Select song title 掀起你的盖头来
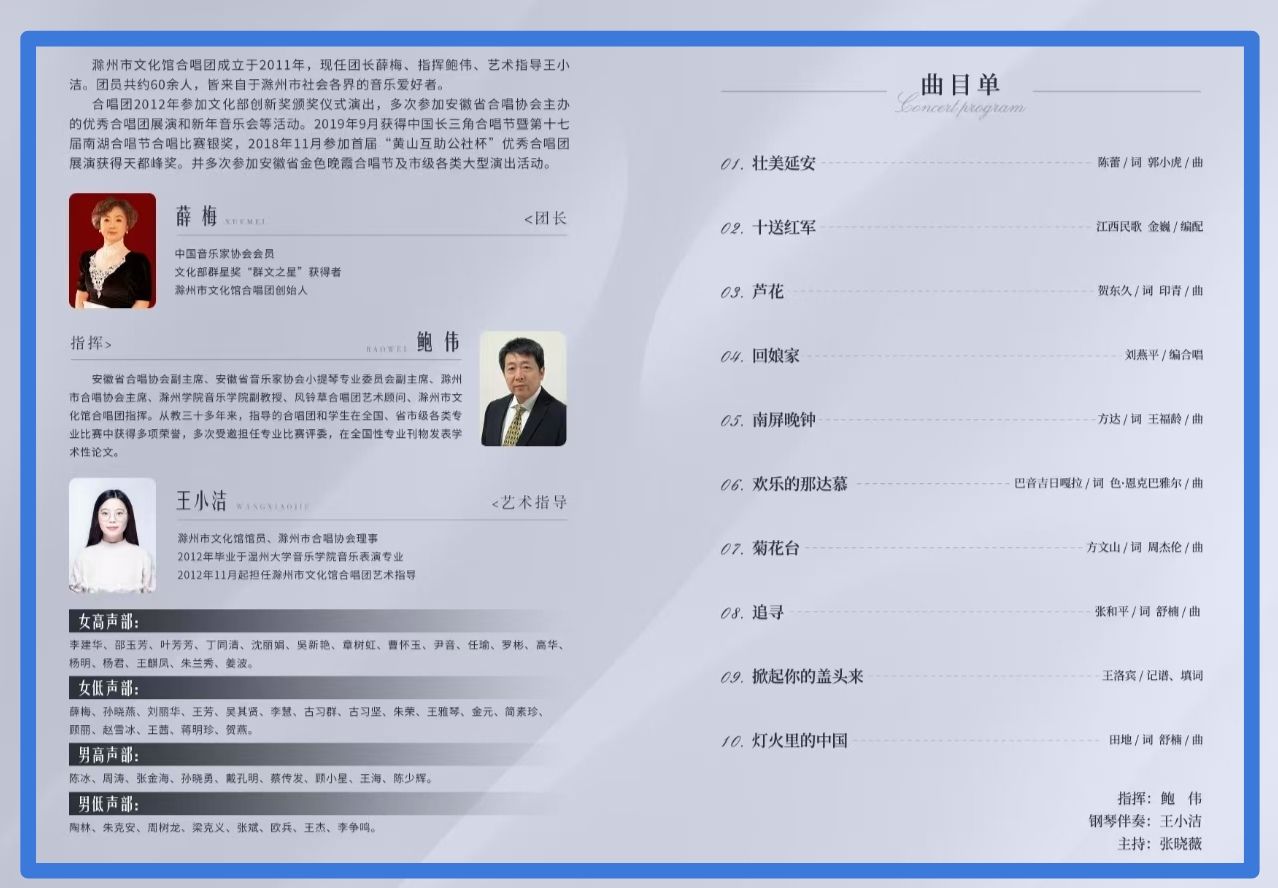 (808, 676)
